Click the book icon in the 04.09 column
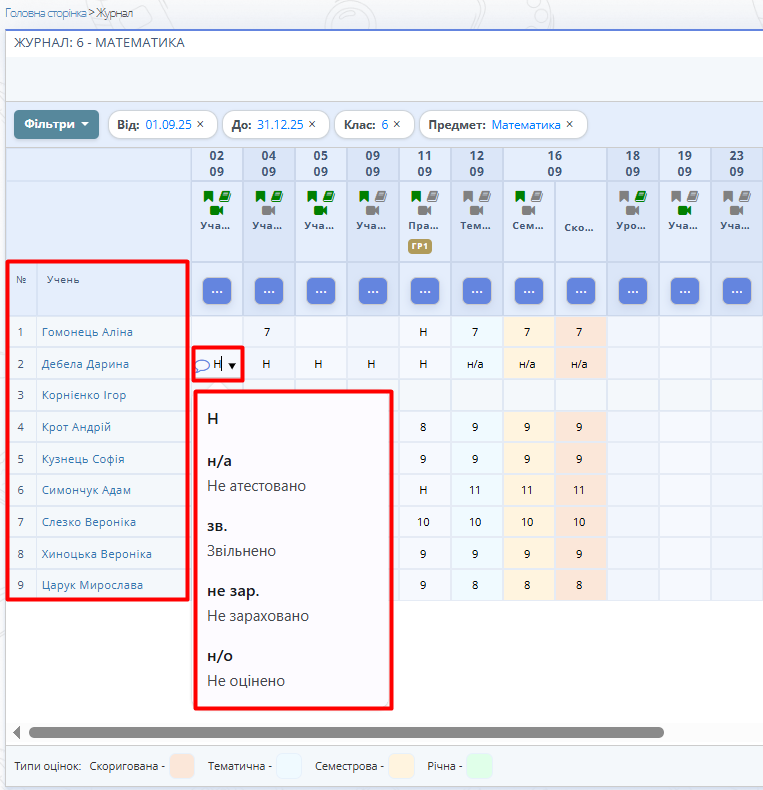Image resolution: width=763 pixels, height=790 pixels. pos(276,197)
